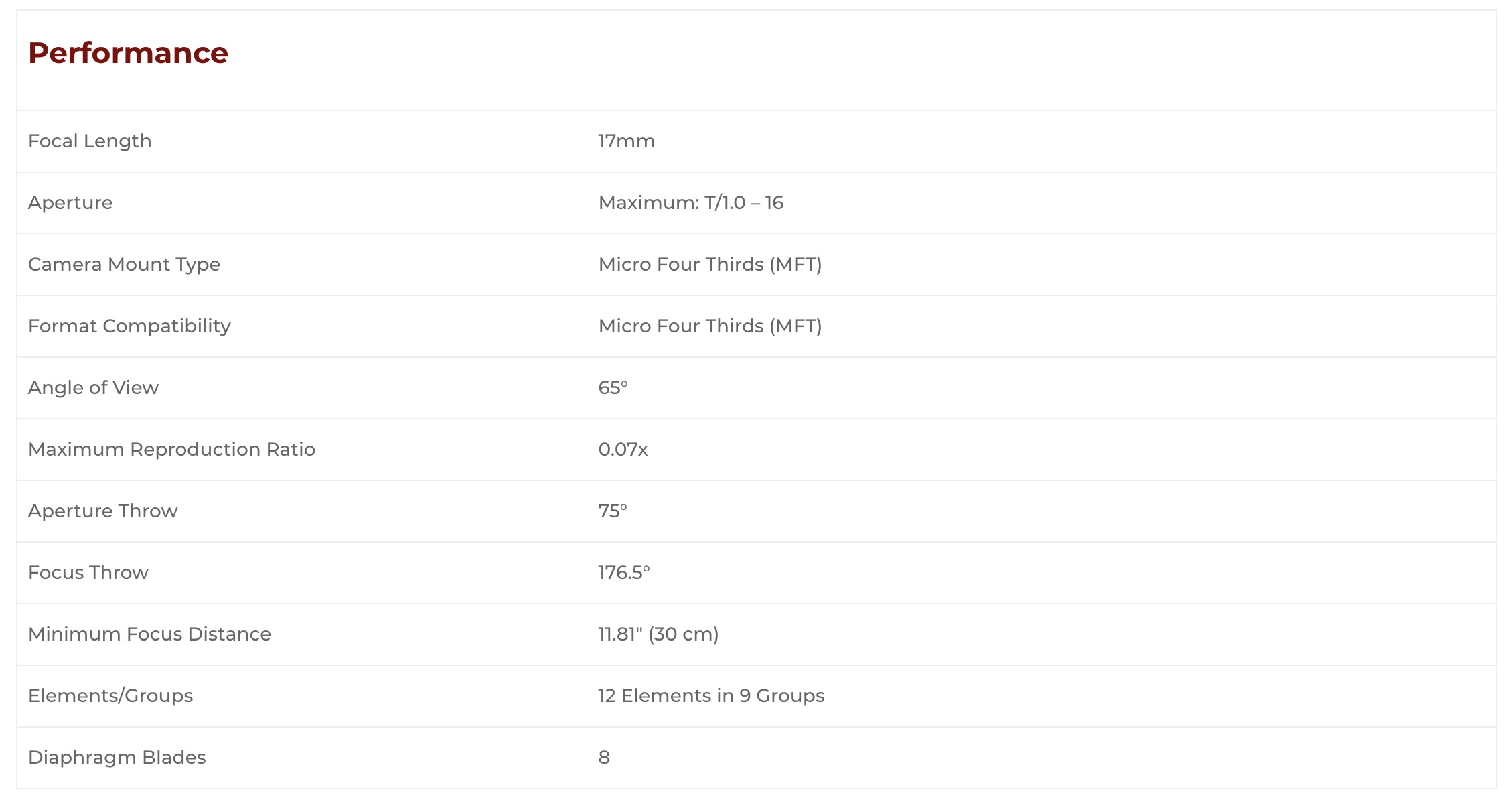Image resolution: width=1512 pixels, height=808 pixels.
Task: Click the 65° angle value
Action: (x=613, y=388)
